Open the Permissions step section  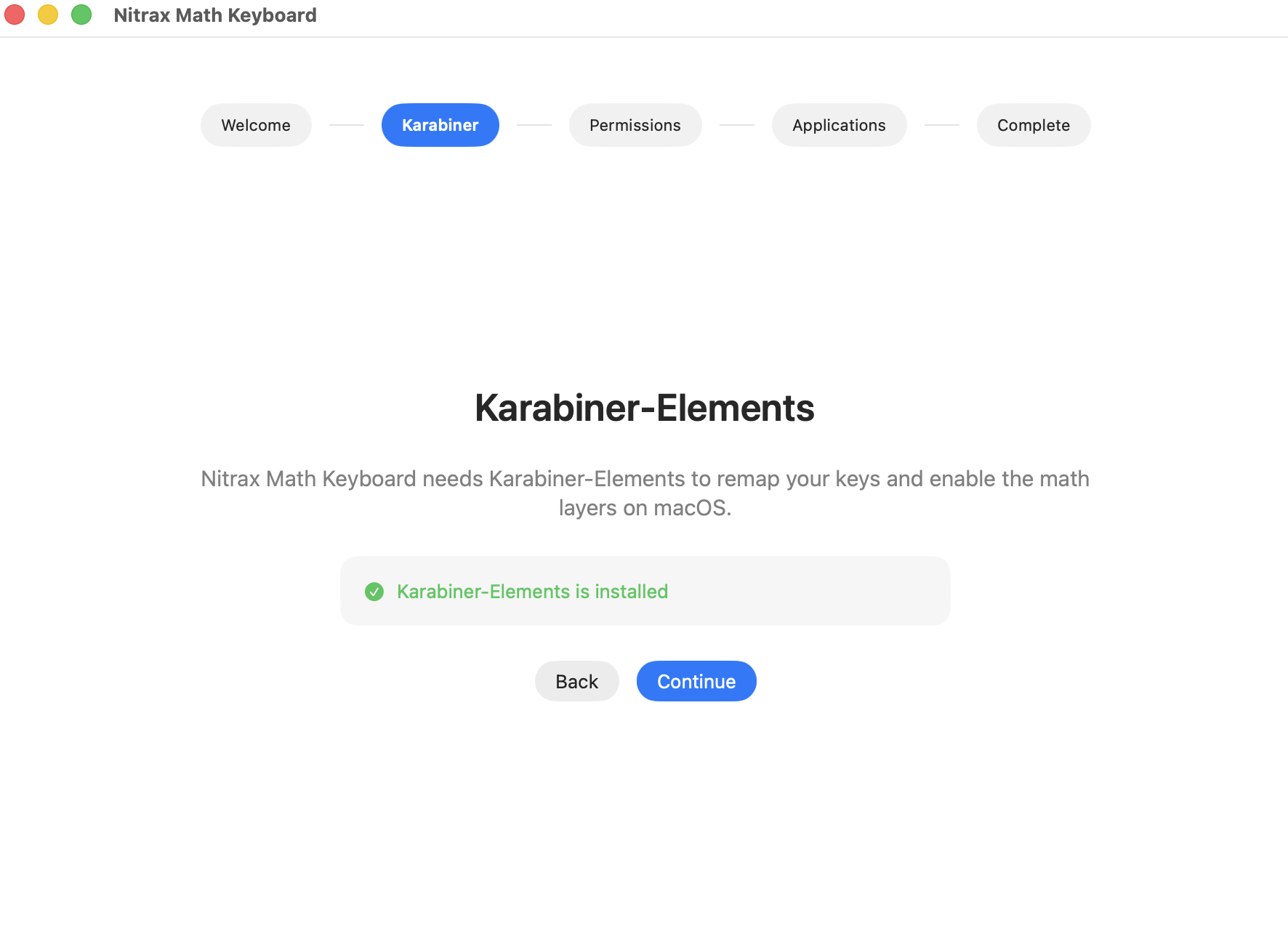coord(635,124)
